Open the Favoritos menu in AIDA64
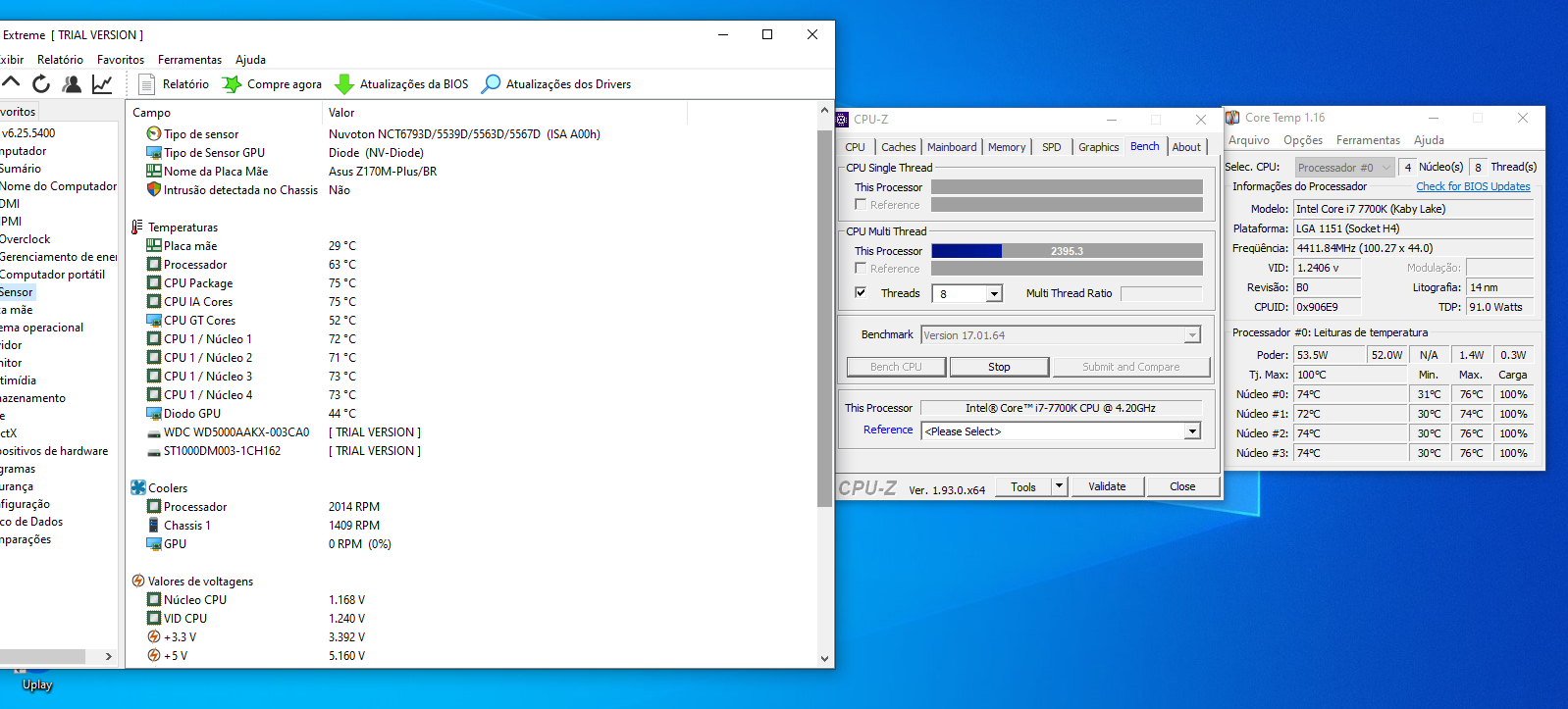This screenshot has height=709, width=1568. (121, 60)
